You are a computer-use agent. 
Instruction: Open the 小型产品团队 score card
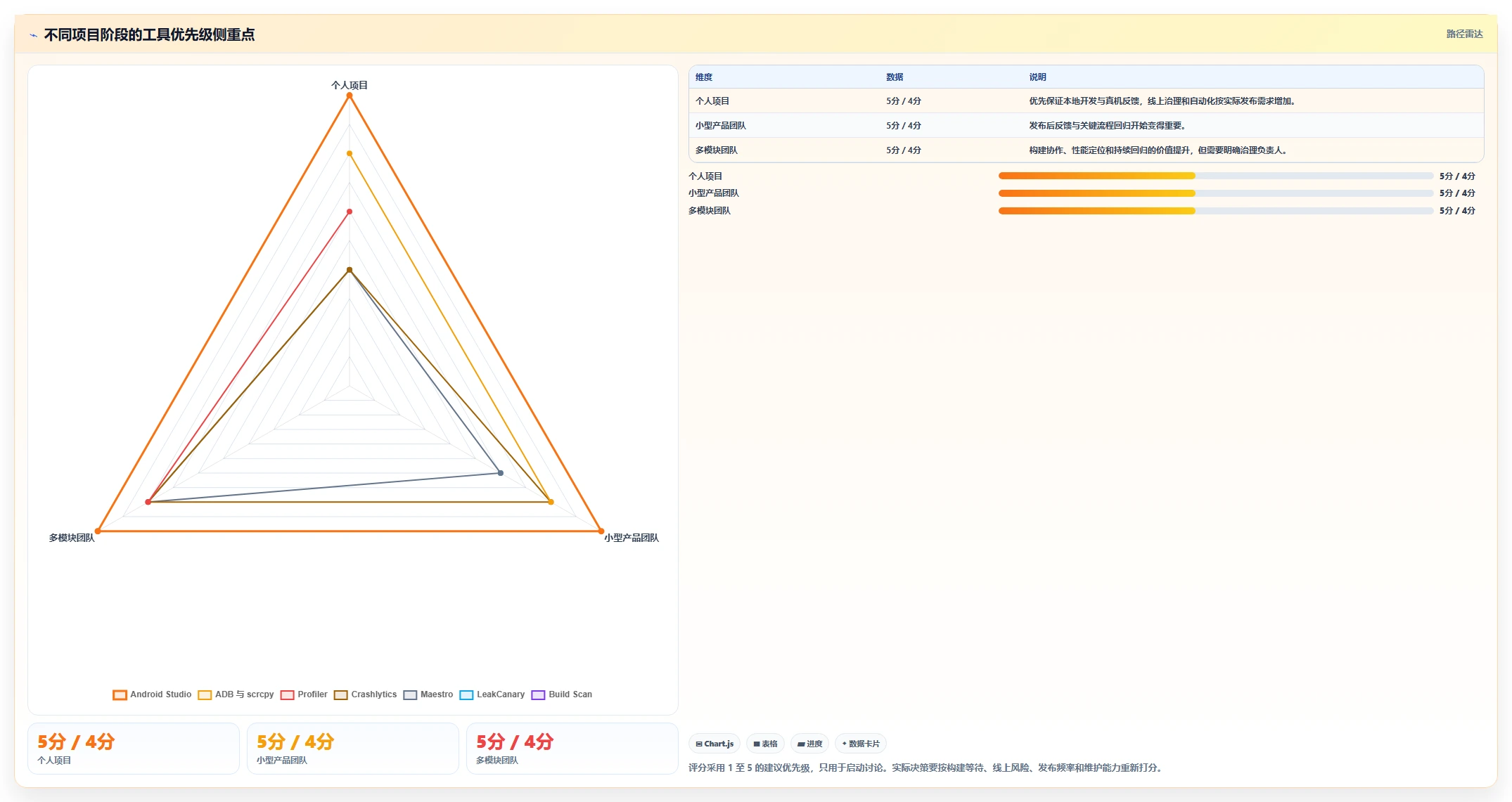(353, 749)
